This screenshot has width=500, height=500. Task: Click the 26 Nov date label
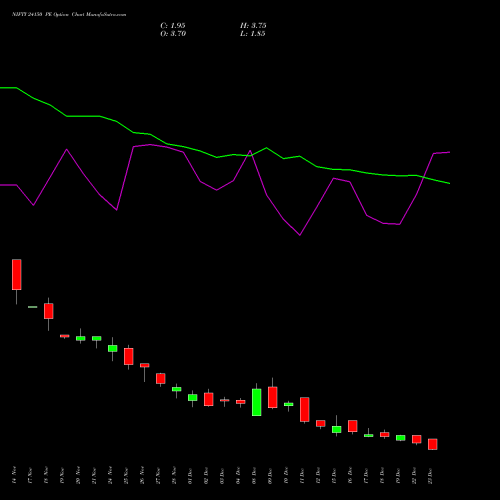[142, 475]
